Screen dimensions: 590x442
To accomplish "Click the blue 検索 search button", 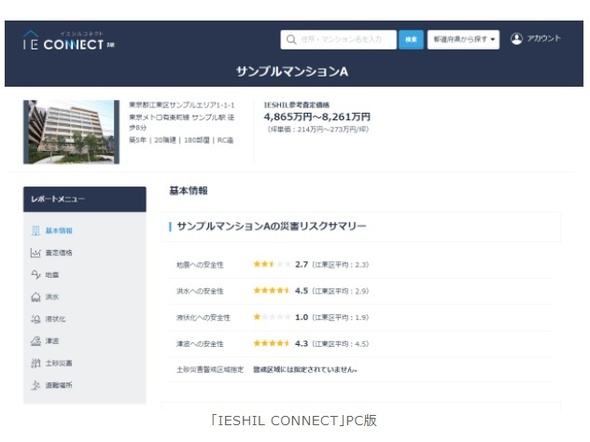I will [411, 39].
